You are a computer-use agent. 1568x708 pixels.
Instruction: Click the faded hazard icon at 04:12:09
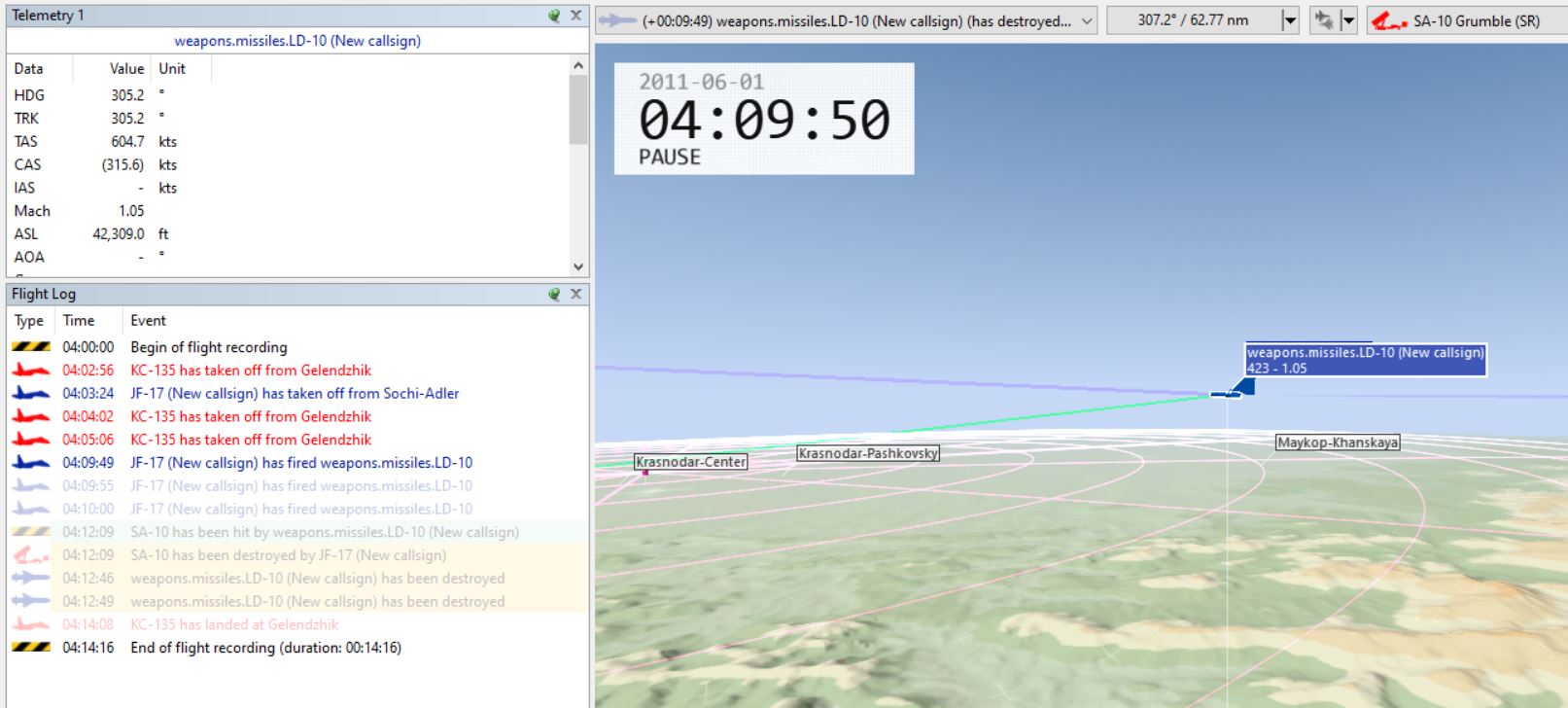pyautogui.click(x=31, y=532)
